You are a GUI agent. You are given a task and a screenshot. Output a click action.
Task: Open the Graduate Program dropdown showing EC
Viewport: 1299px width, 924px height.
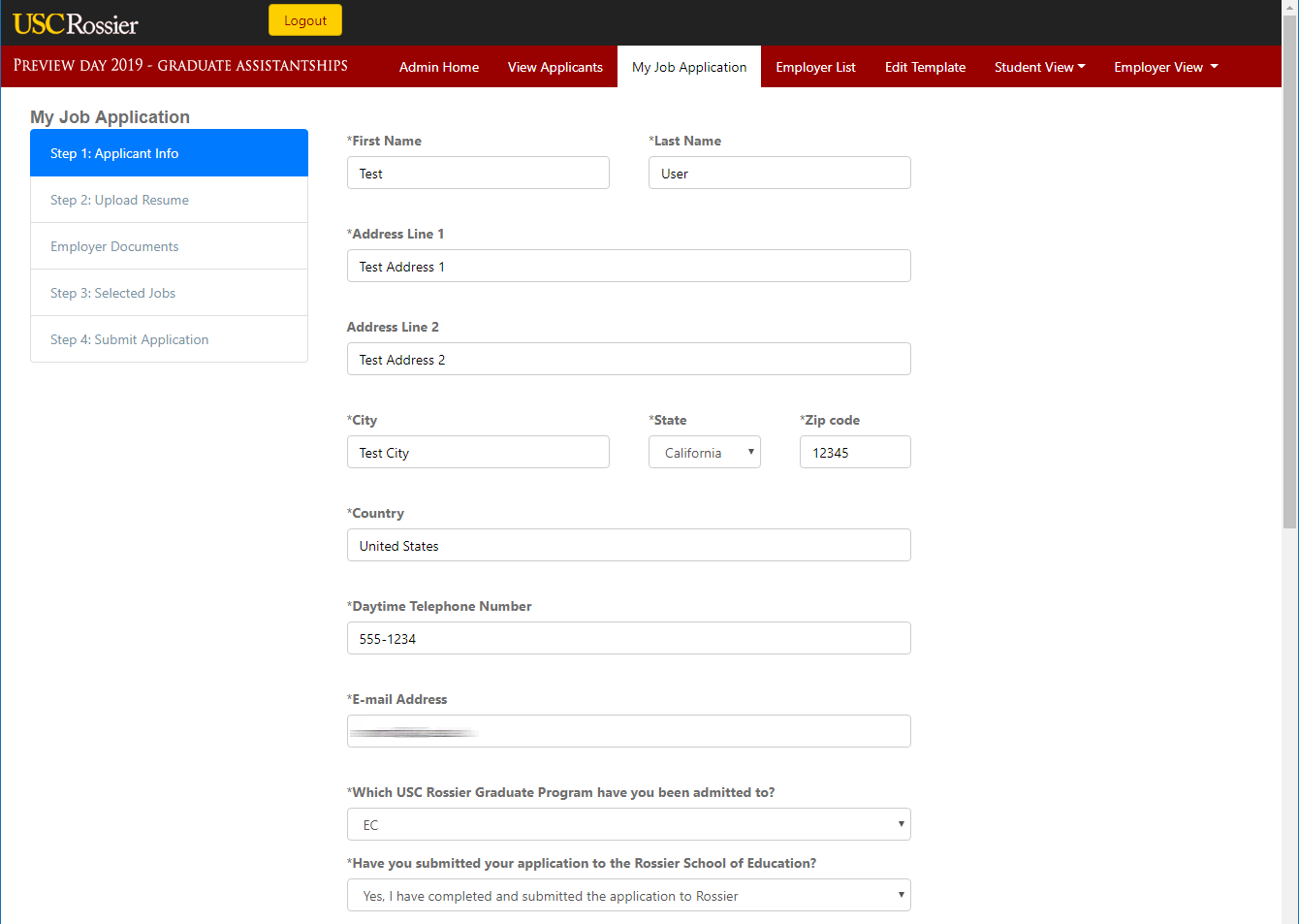(628, 825)
